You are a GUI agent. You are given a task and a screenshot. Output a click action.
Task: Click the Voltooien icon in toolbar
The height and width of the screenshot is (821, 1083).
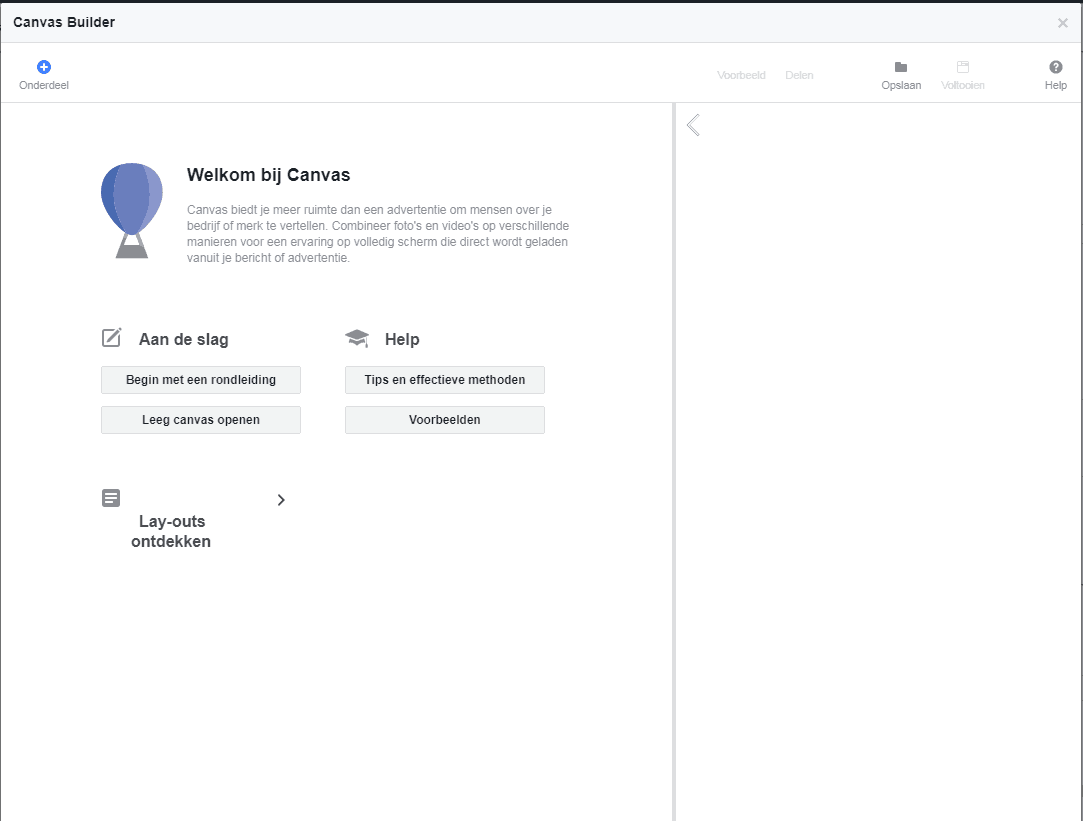[x=963, y=67]
